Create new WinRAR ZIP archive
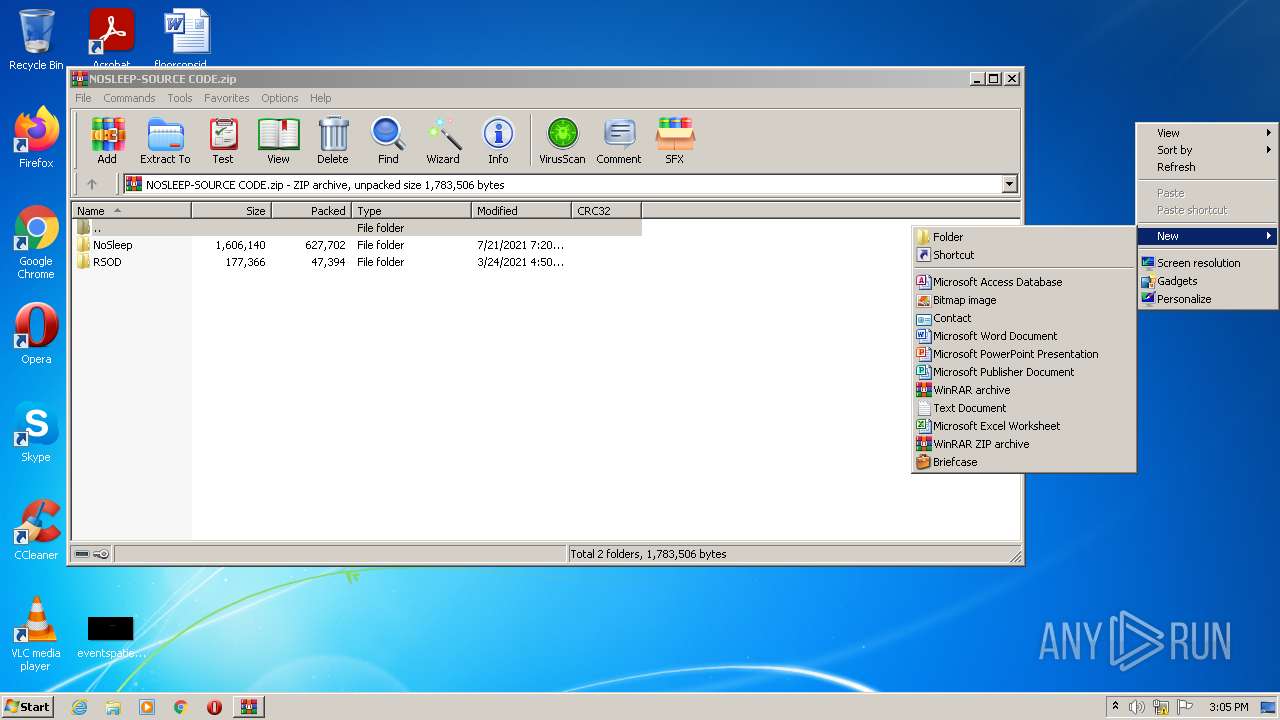The image size is (1280, 720). [x=1024, y=444]
